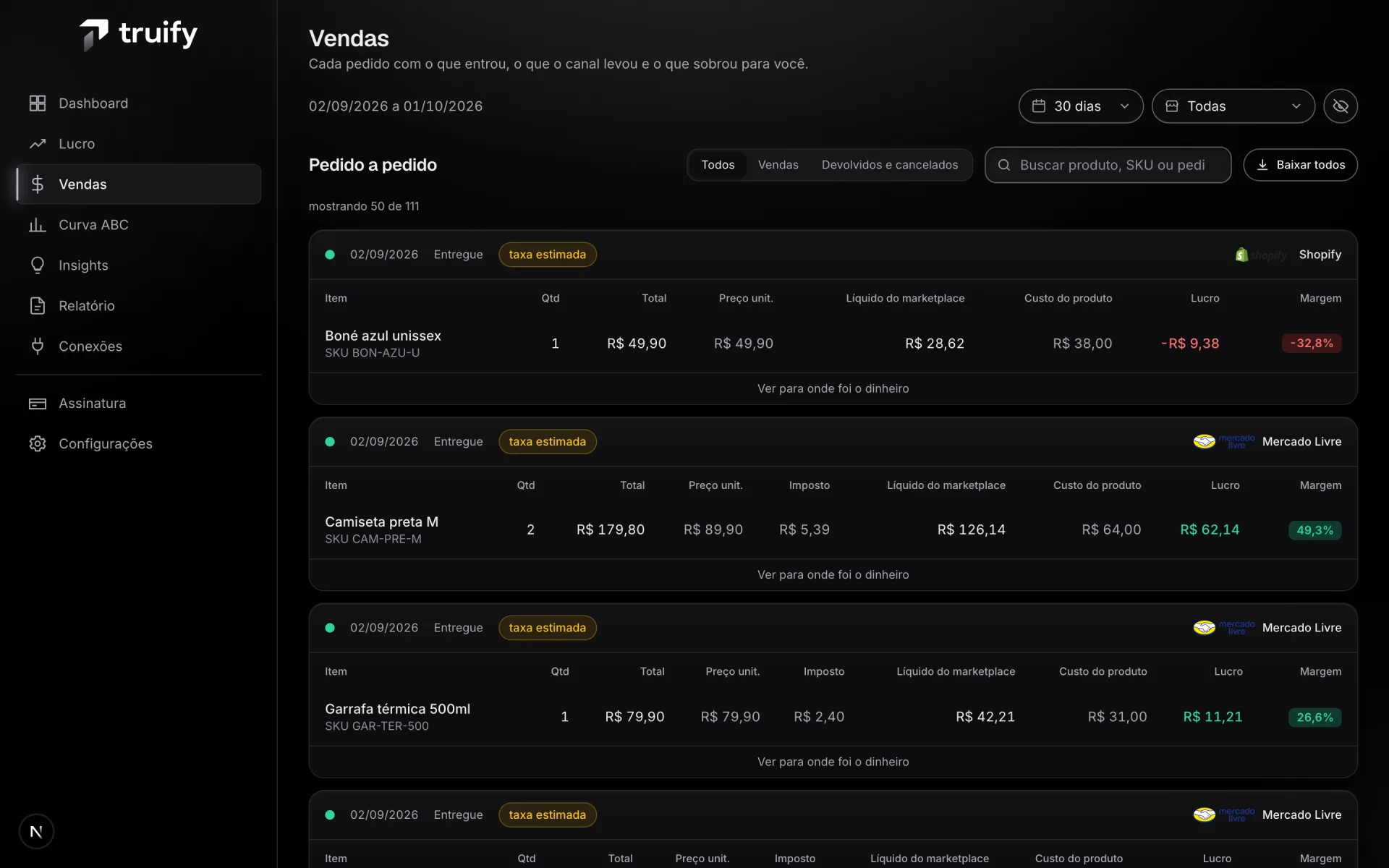Click the Lucro trend-line icon
The width and height of the screenshot is (1389, 868).
pos(38,144)
